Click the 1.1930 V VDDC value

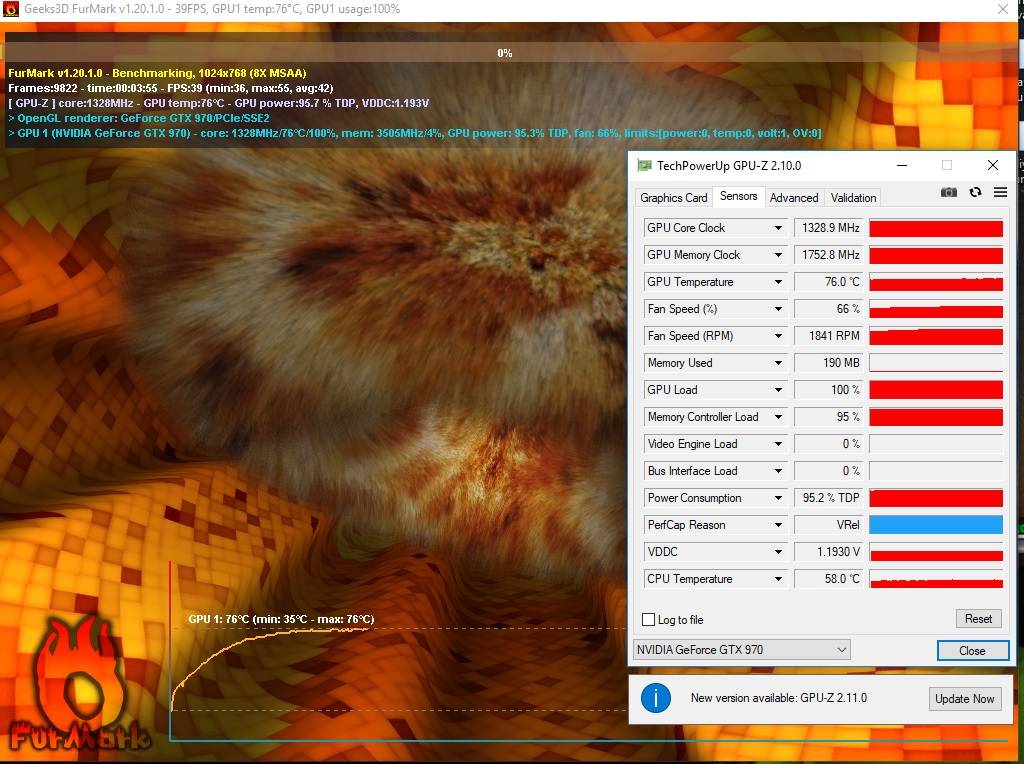pyautogui.click(x=829, y=552)
